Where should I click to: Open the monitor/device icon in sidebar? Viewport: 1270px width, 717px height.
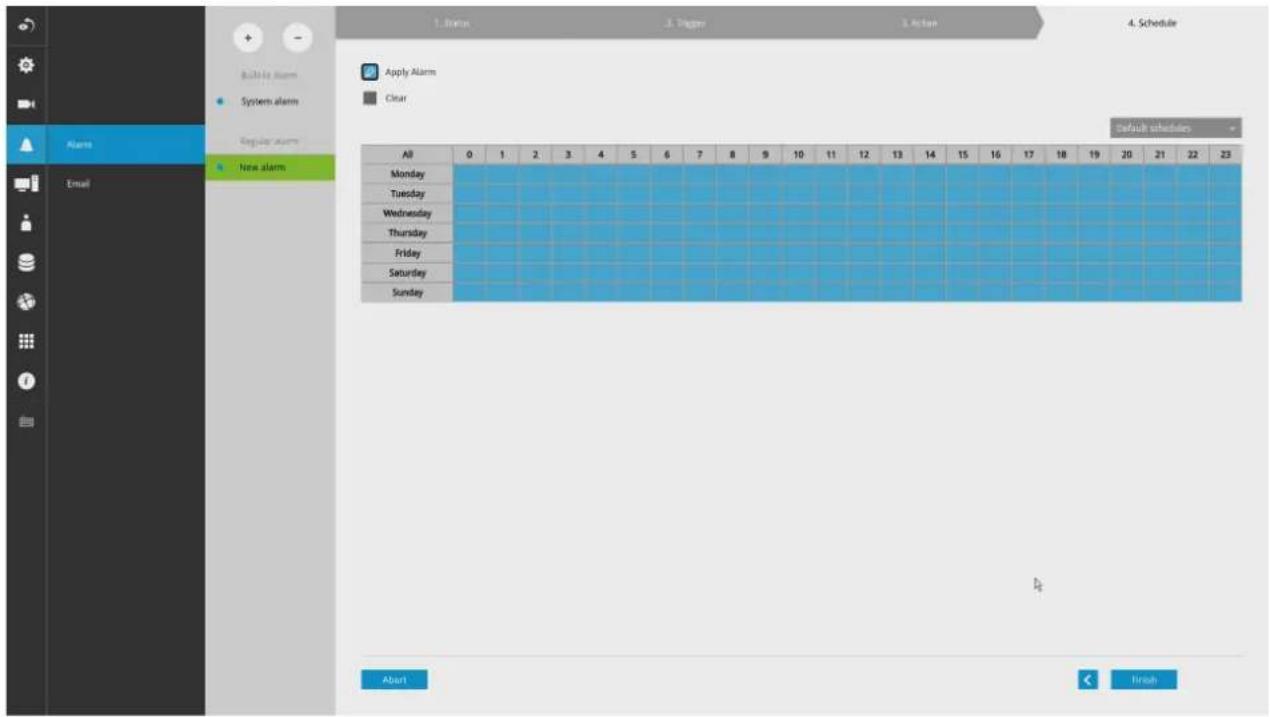[x=26, y=183]
